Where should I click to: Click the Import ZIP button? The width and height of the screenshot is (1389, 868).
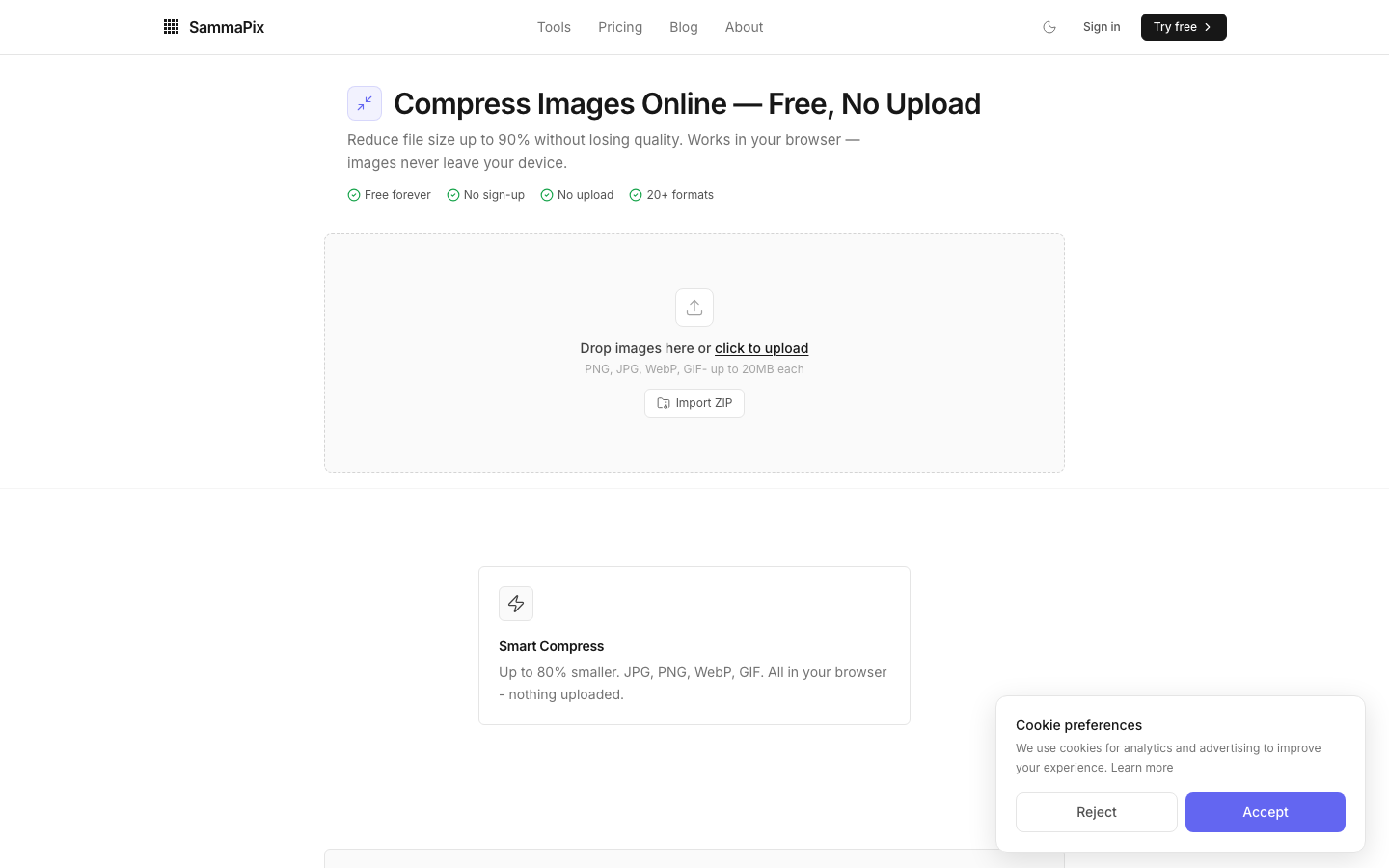pos(694,403)
